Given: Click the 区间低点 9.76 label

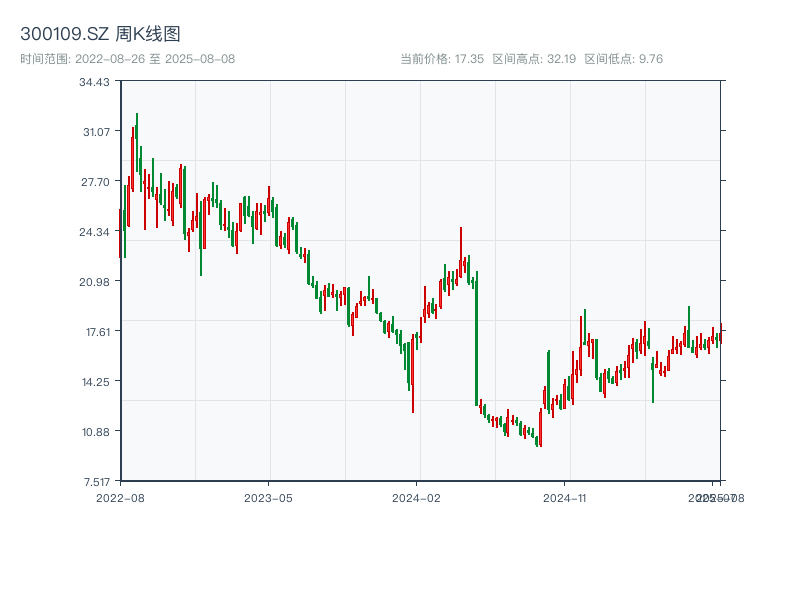Looking at the screenshot, I should [623, 59].
